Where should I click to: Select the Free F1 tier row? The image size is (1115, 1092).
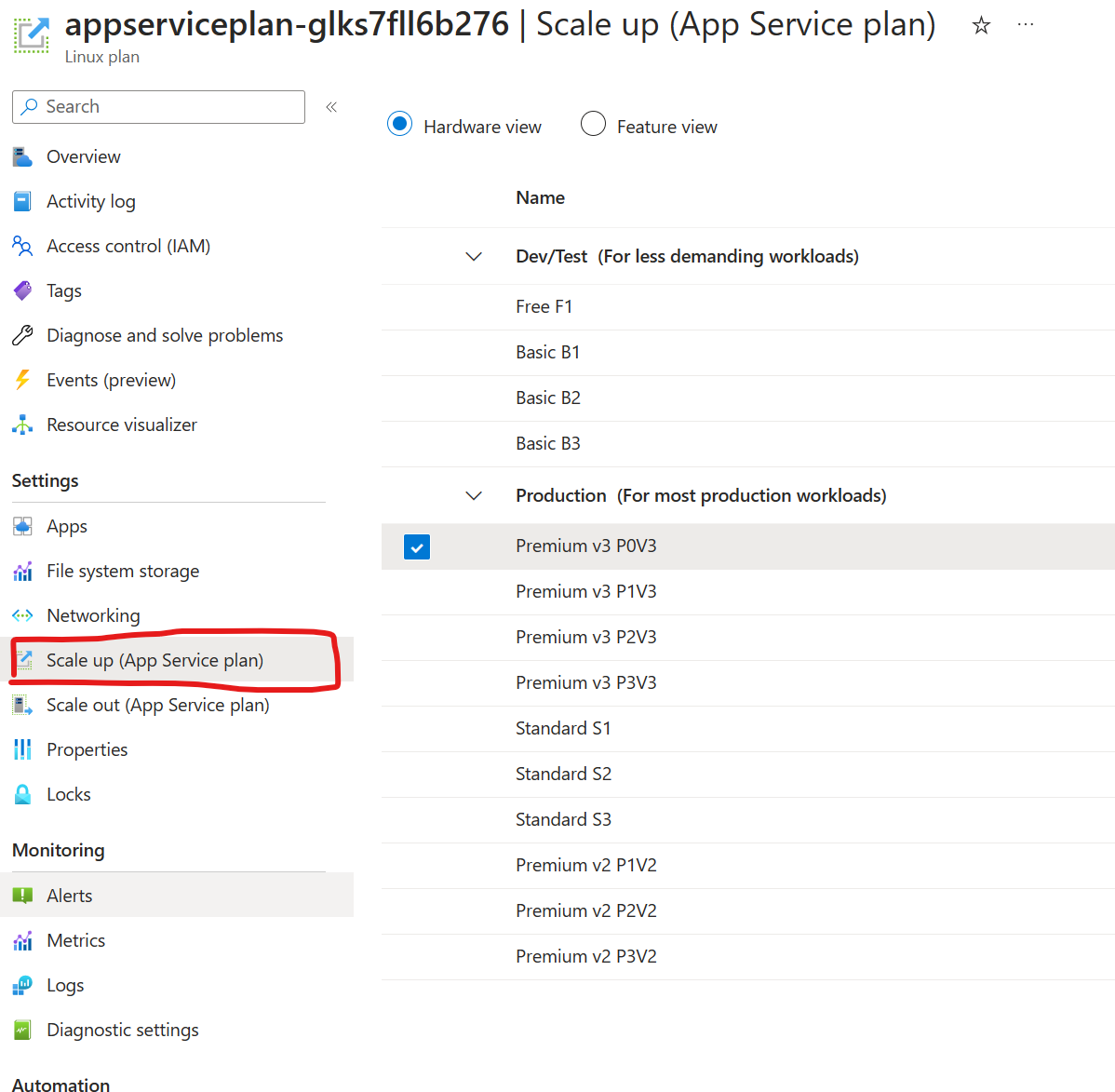tap(748, 306)
